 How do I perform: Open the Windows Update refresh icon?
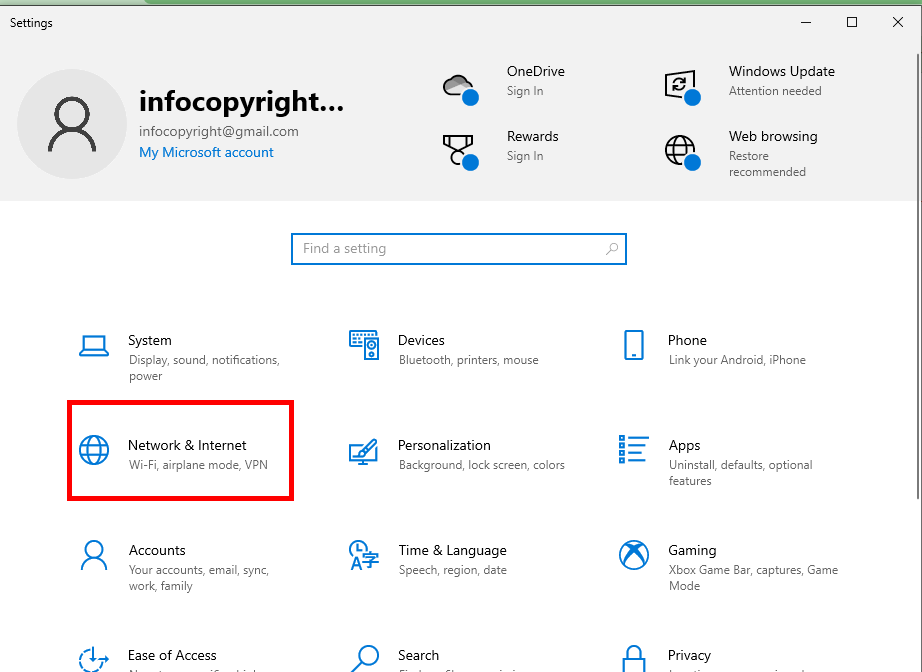click(682, 88)
